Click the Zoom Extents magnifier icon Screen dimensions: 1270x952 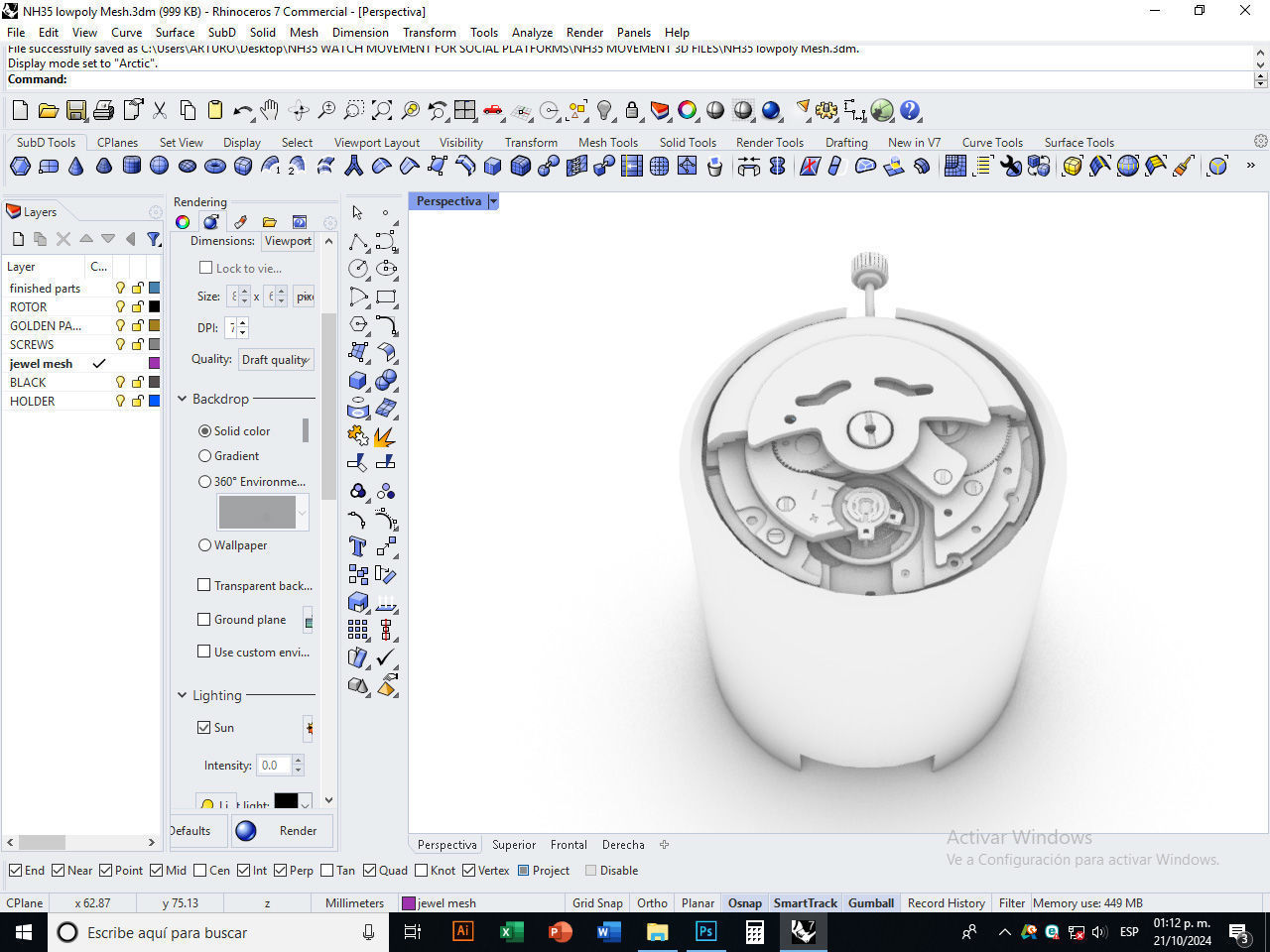pos(382,111)
